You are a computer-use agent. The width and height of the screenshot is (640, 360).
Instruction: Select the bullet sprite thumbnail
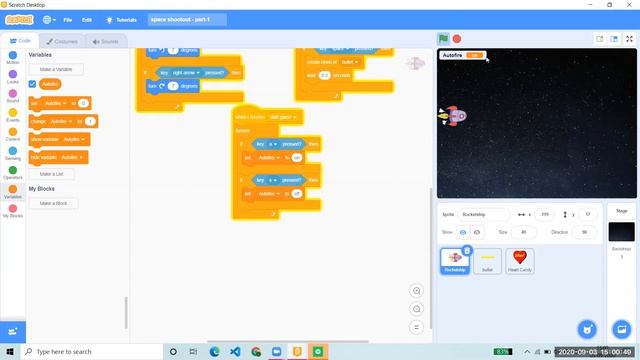click(x=487, y=261)
